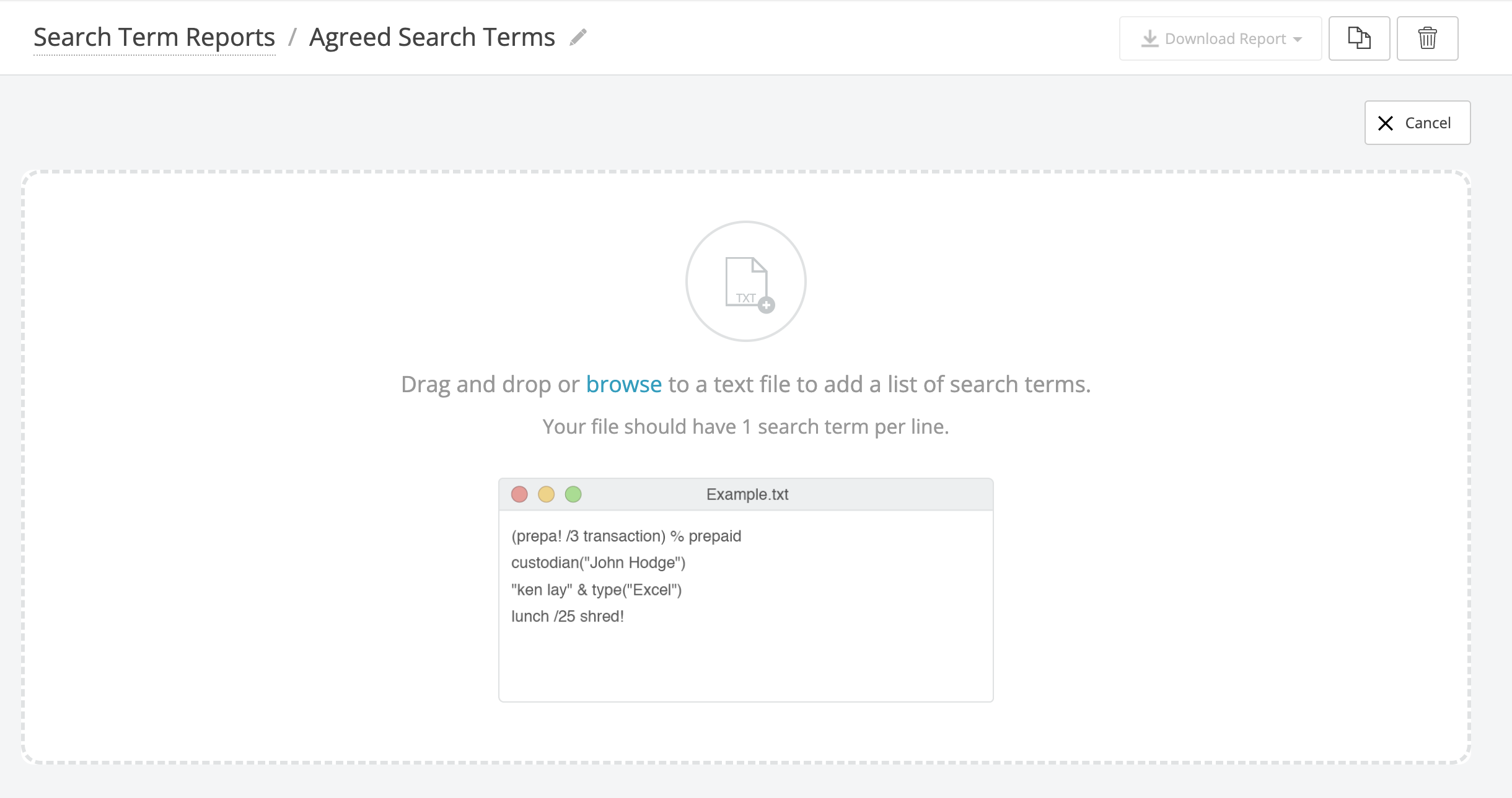Click the duplicate report icon button
This screenshot has width=1512, height=798.
click(1359, 38)
